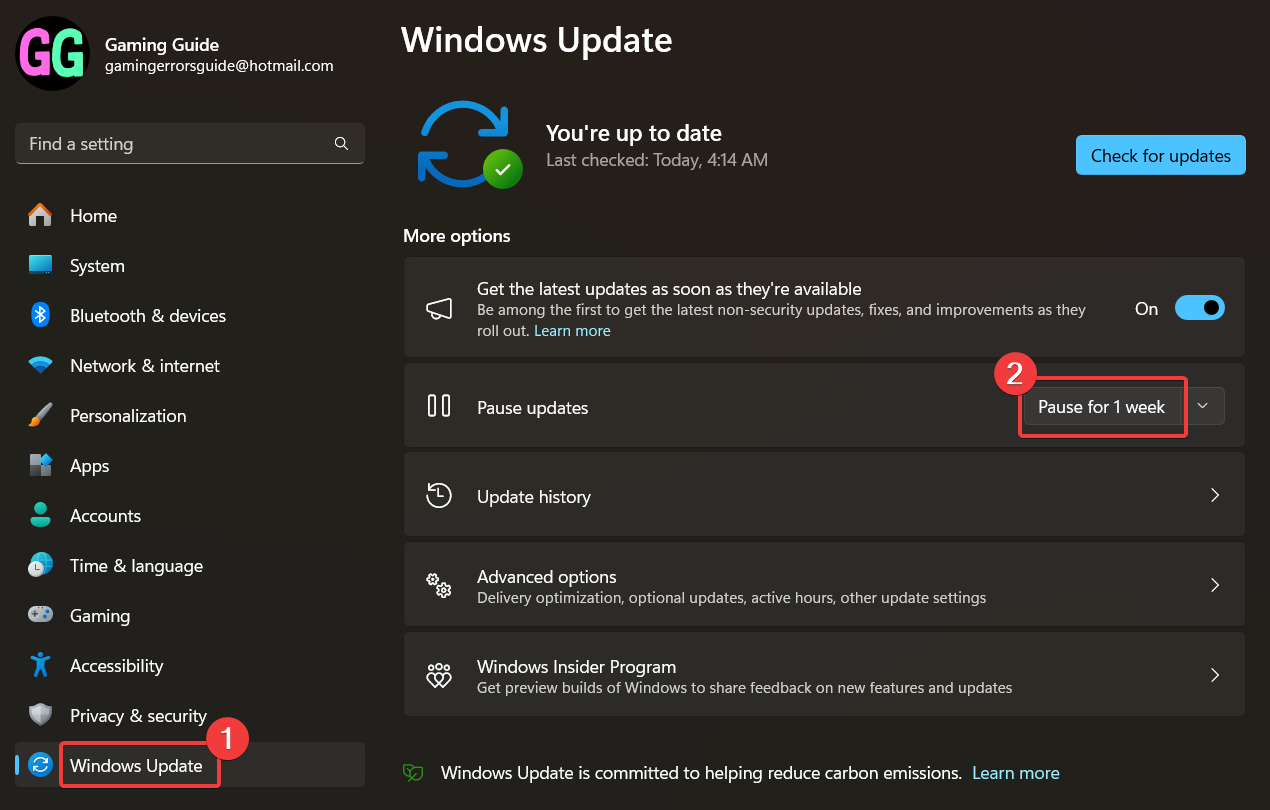Viewport: 1270px width, 810px height.
Task: Open the Windows Insider Program row
Action: tap(824, 675)
